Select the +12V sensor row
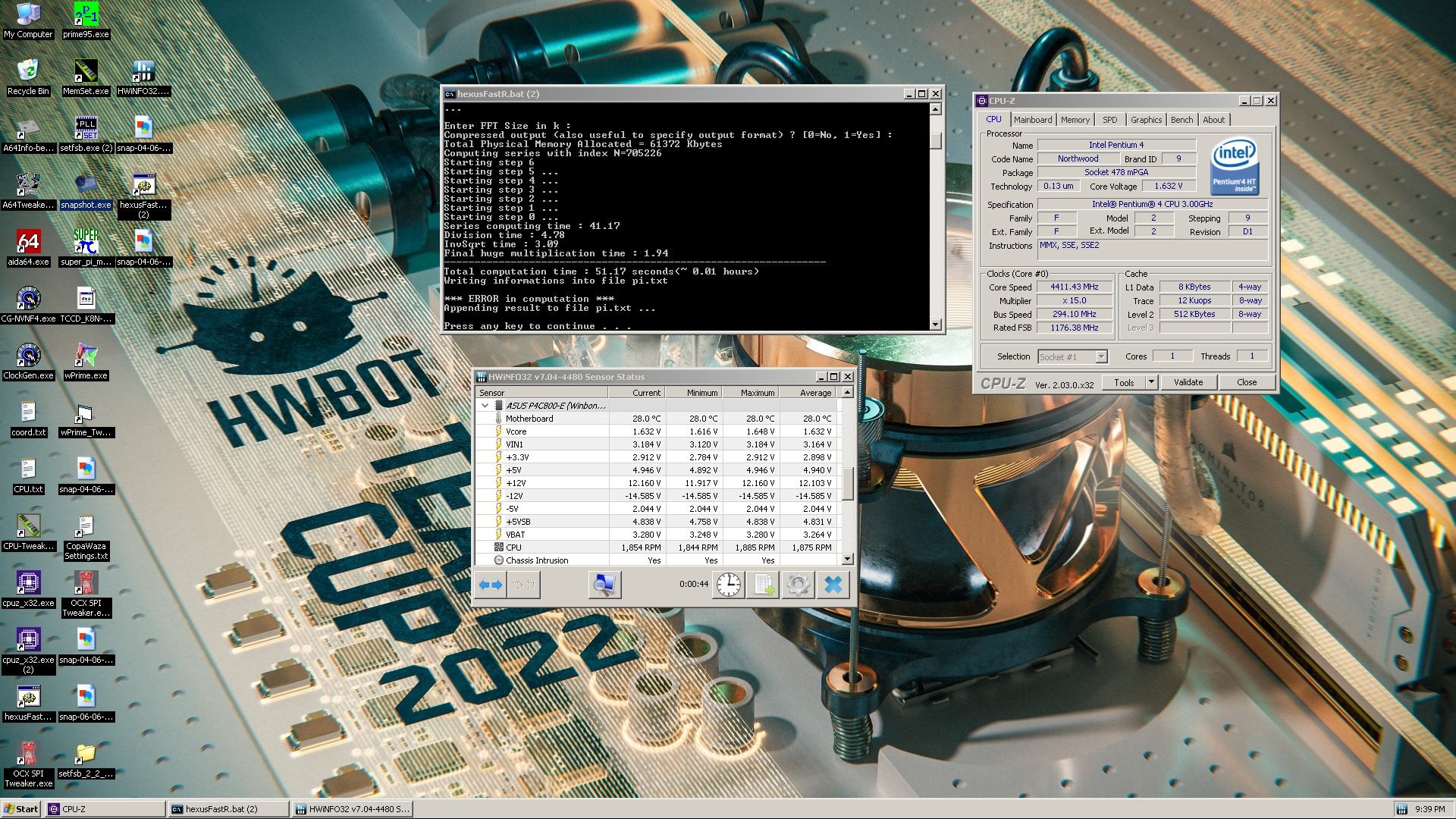Viewport: 1456px width, 819px height. [x=657, y=483]
